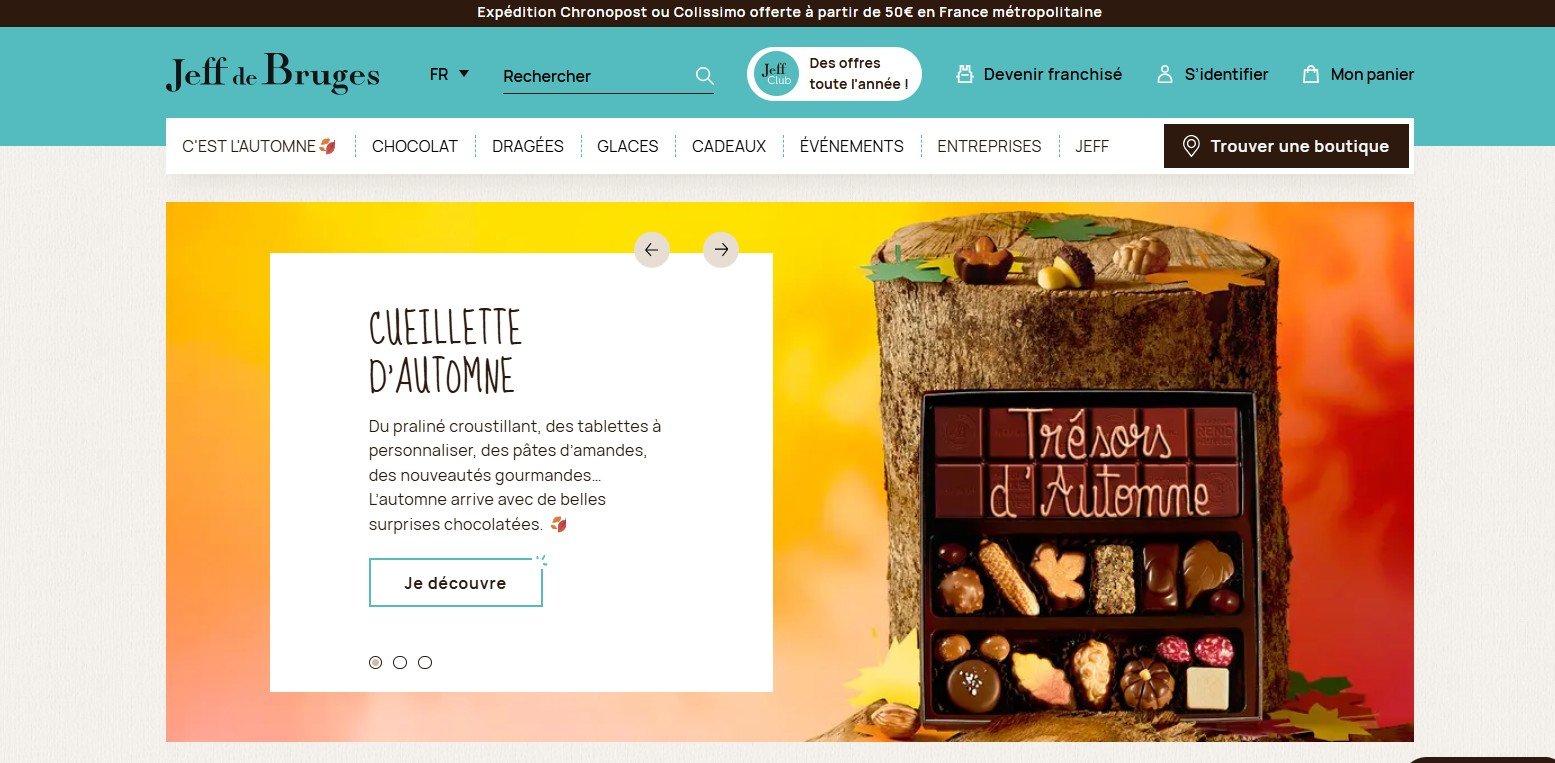Click the search magnifier icon
Screen dimensions: 1555x763
click(704, 76)
